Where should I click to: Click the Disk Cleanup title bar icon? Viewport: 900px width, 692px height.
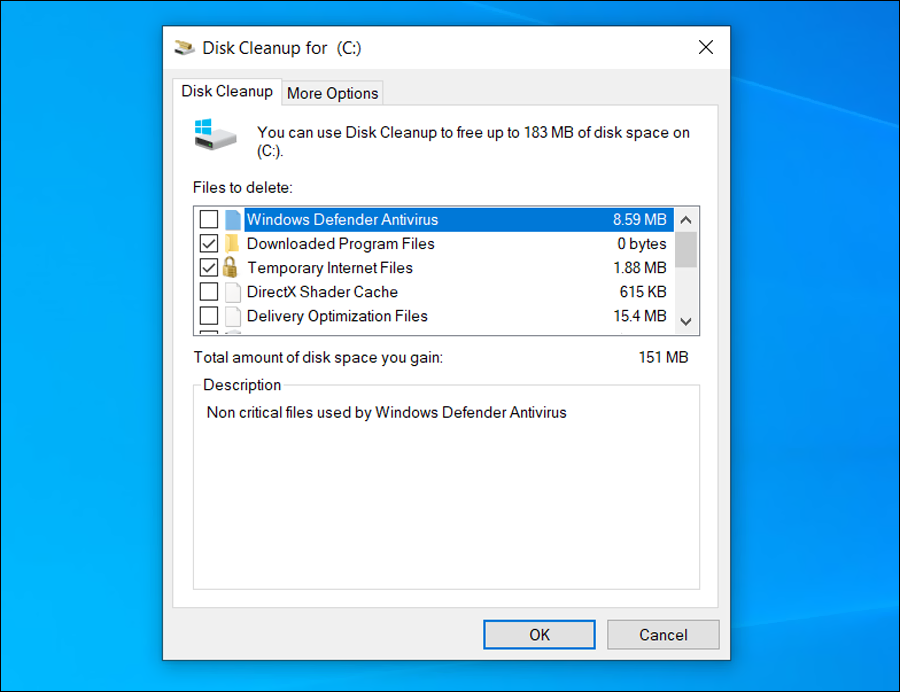184,48
